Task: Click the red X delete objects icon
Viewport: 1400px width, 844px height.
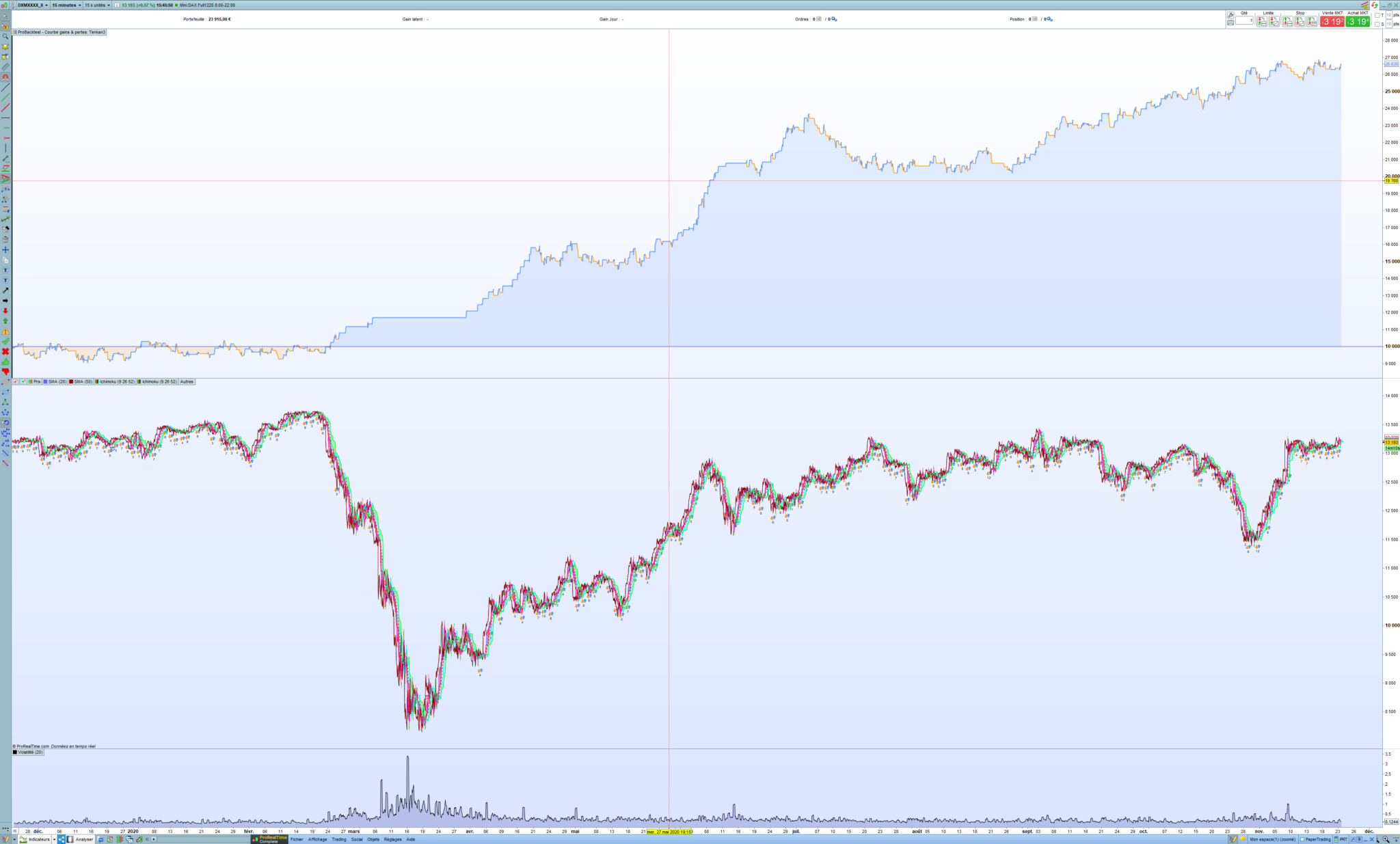Action: click(5, 351)
